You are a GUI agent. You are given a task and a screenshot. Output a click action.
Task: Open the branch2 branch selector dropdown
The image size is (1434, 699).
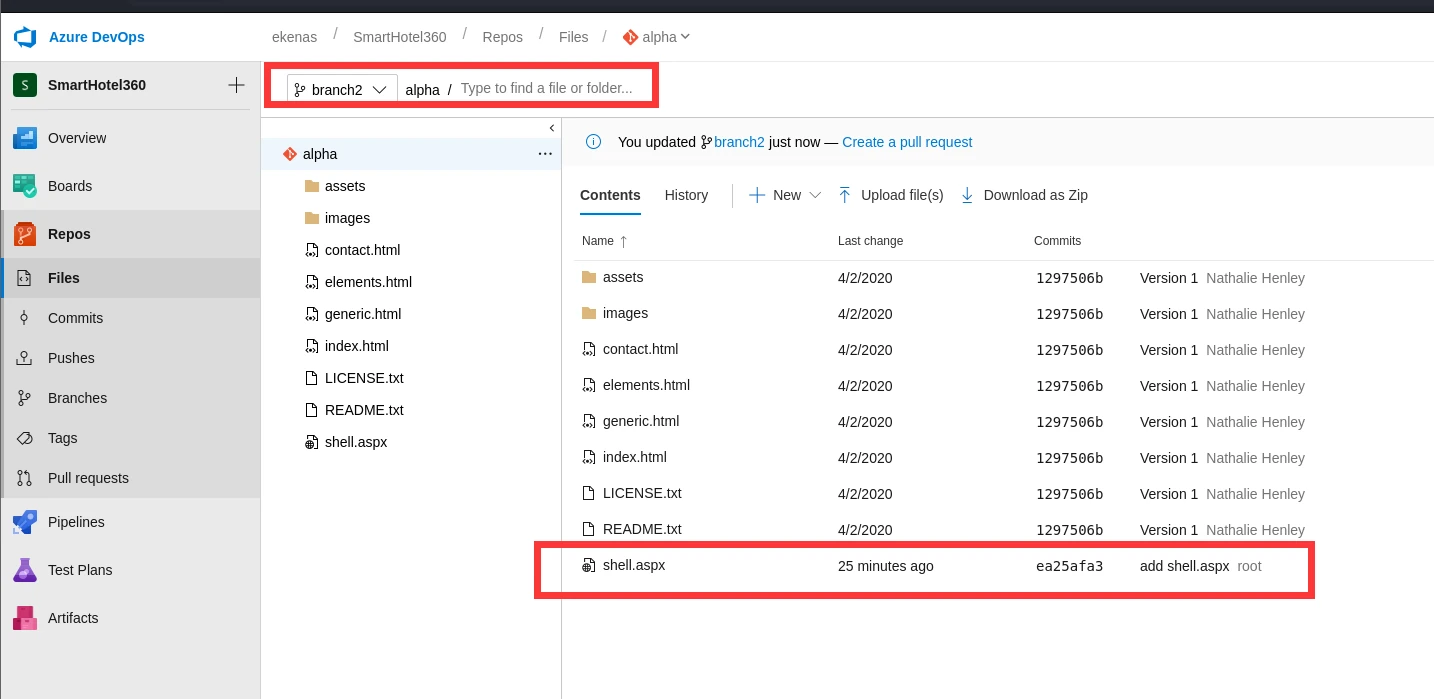(x=342, y=89)
